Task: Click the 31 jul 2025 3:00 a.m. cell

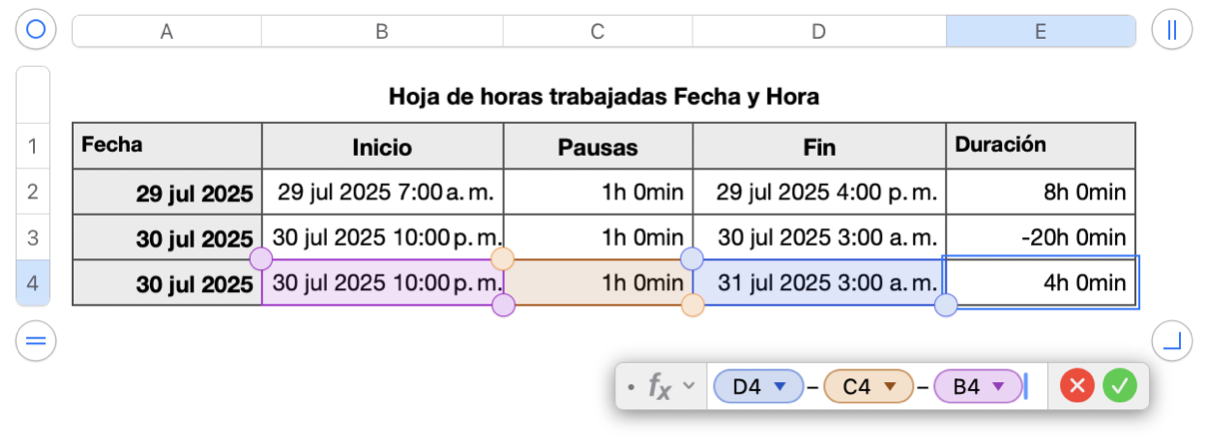Action: (818, 283)
